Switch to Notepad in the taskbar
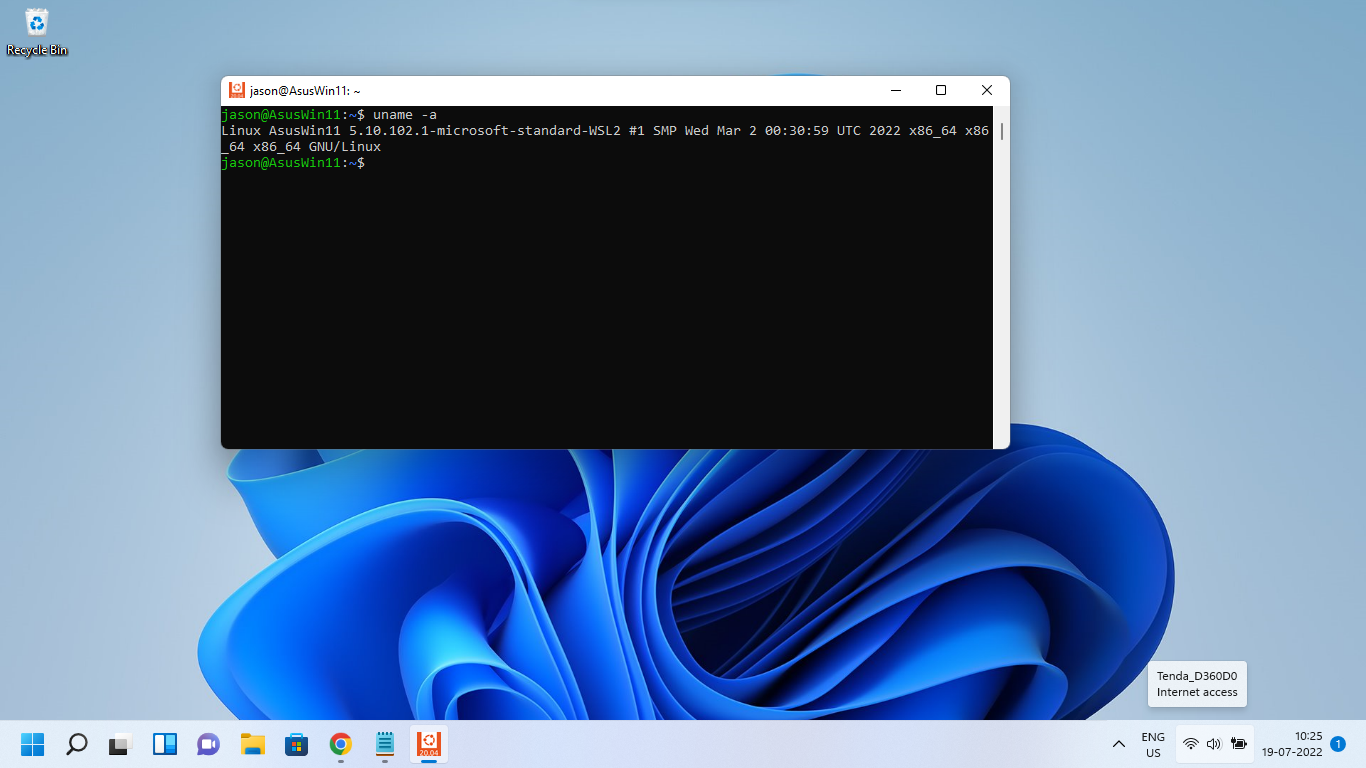The width and height of the screenshot is (1366, 768). (x=384, y=744)
